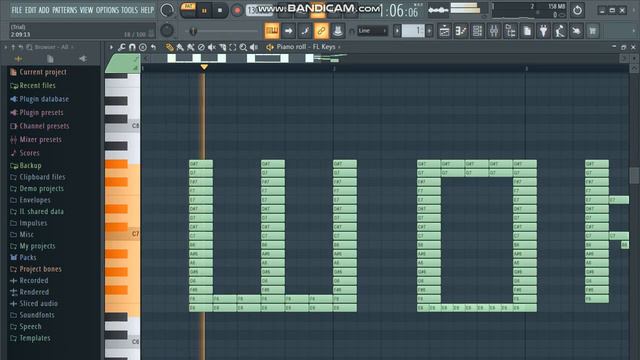Open the Playlist view

coord(444,31)
